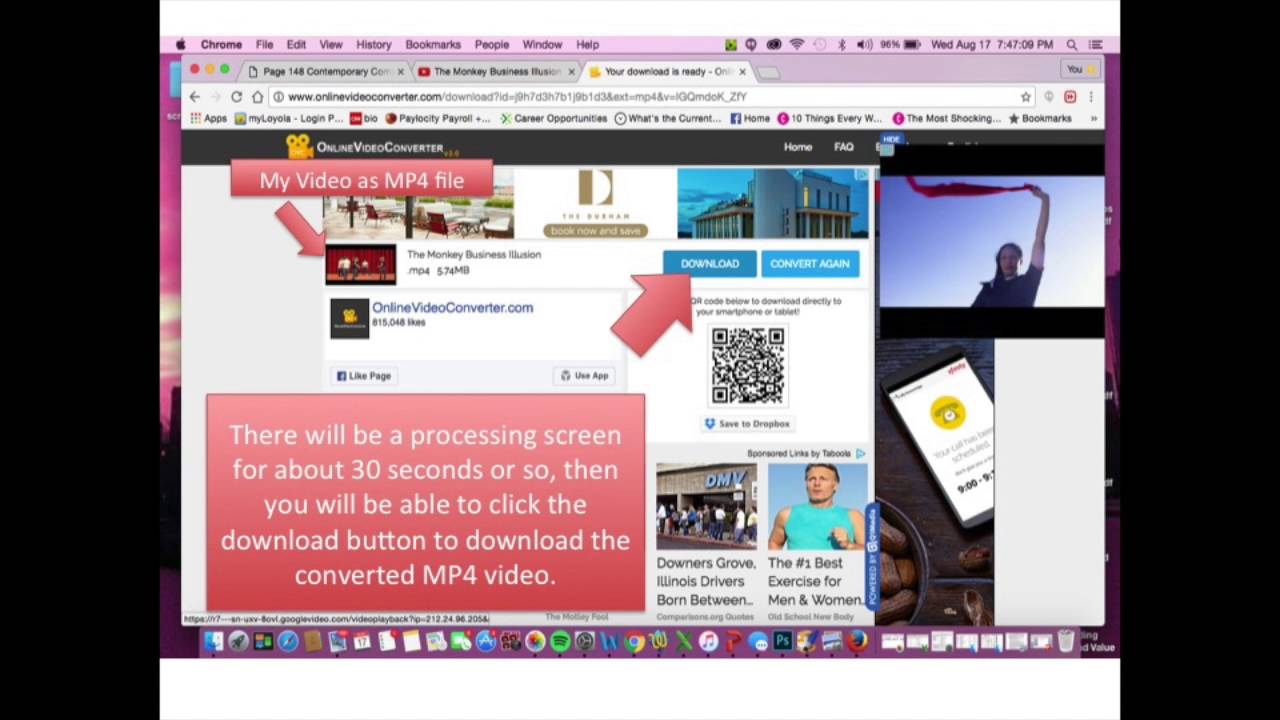Click the Wi-Fi status icon
Image resolution: width=1280 pixels, height=720 pixels.
[797, 45]
